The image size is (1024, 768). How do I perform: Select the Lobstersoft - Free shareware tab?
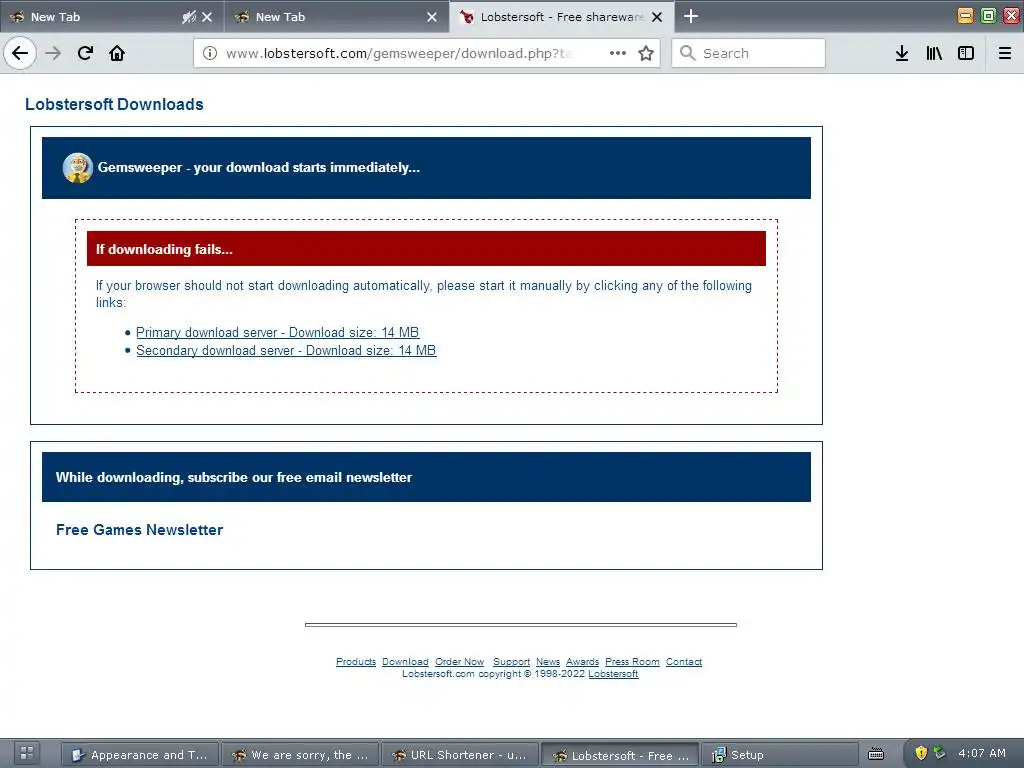pos(555,17)
